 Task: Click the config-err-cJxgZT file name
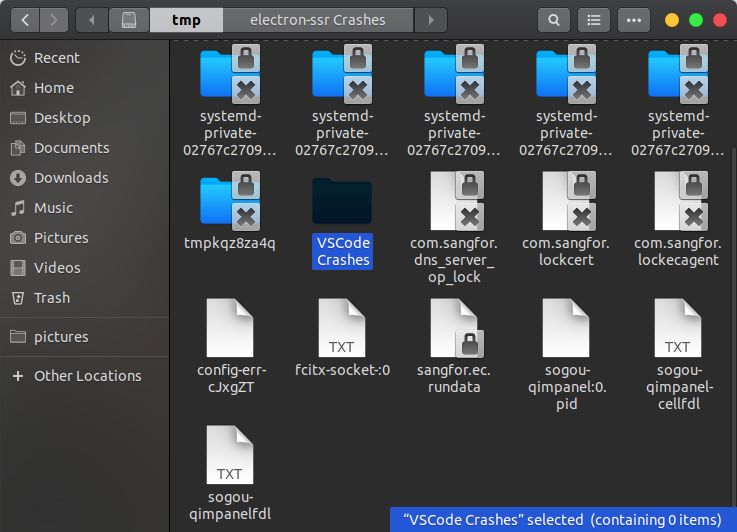click(x=232, y=378)
